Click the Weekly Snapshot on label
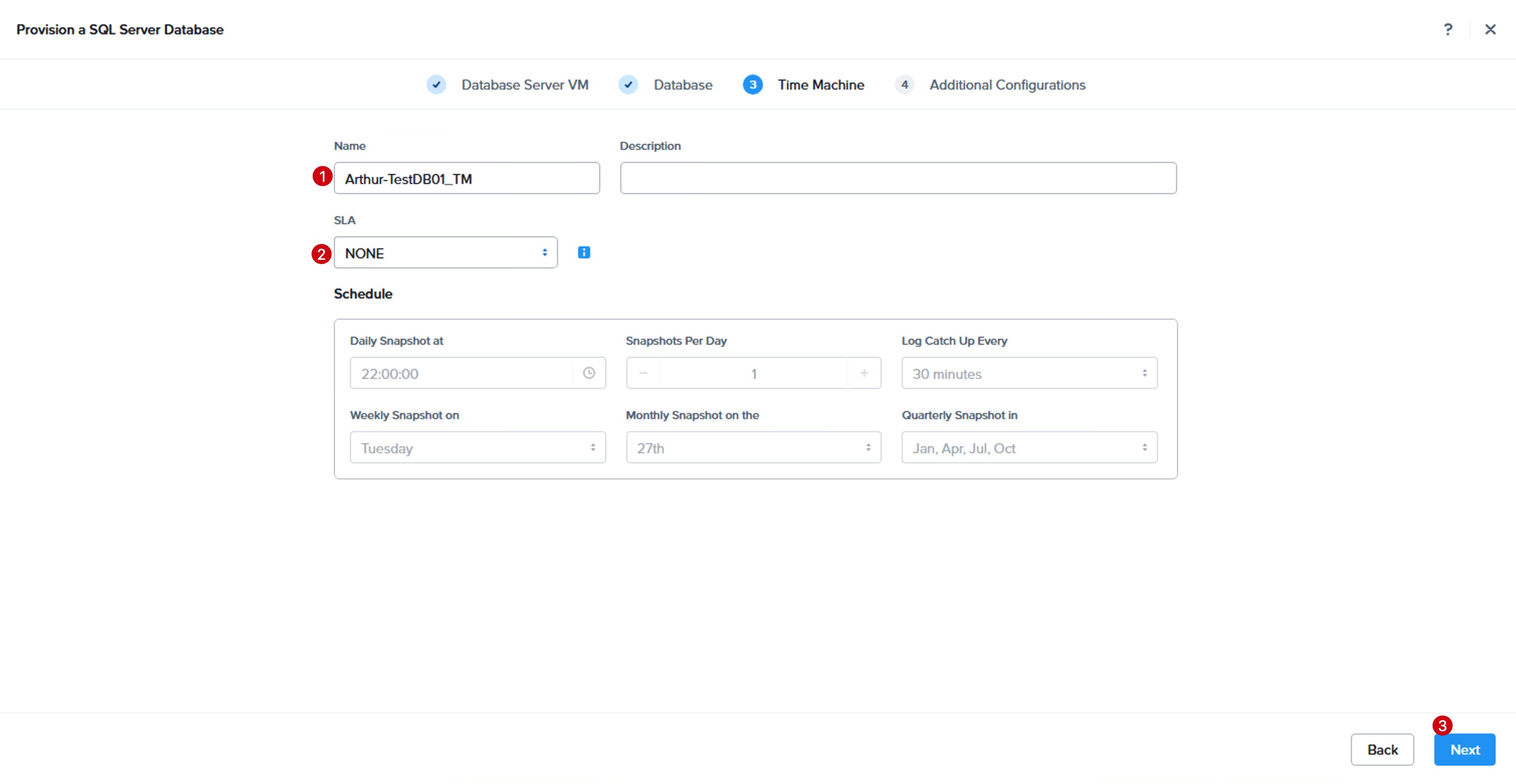1516x784 pixels. 404,415
